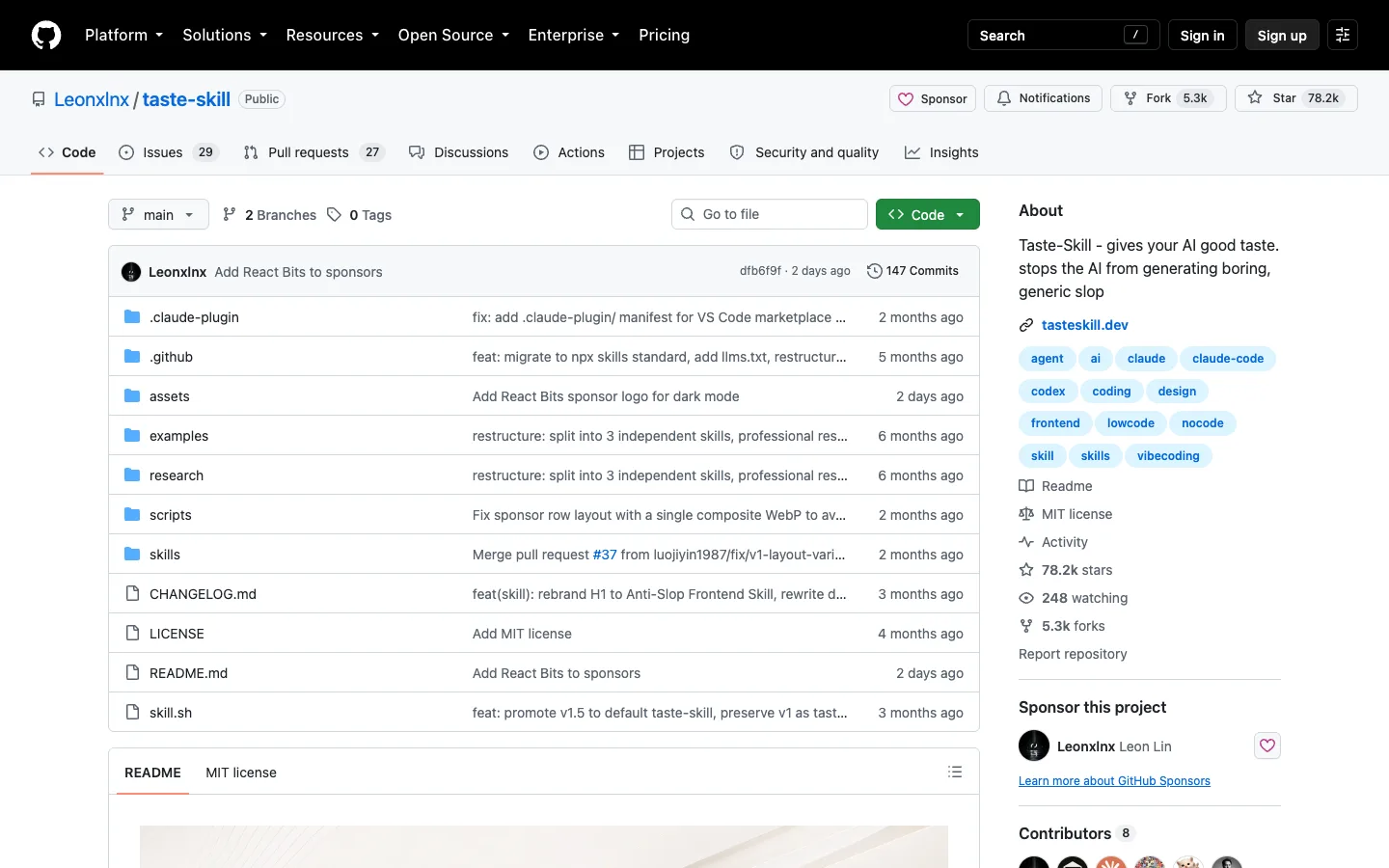Expand the Enterprise menu

(x=574, y=35)
